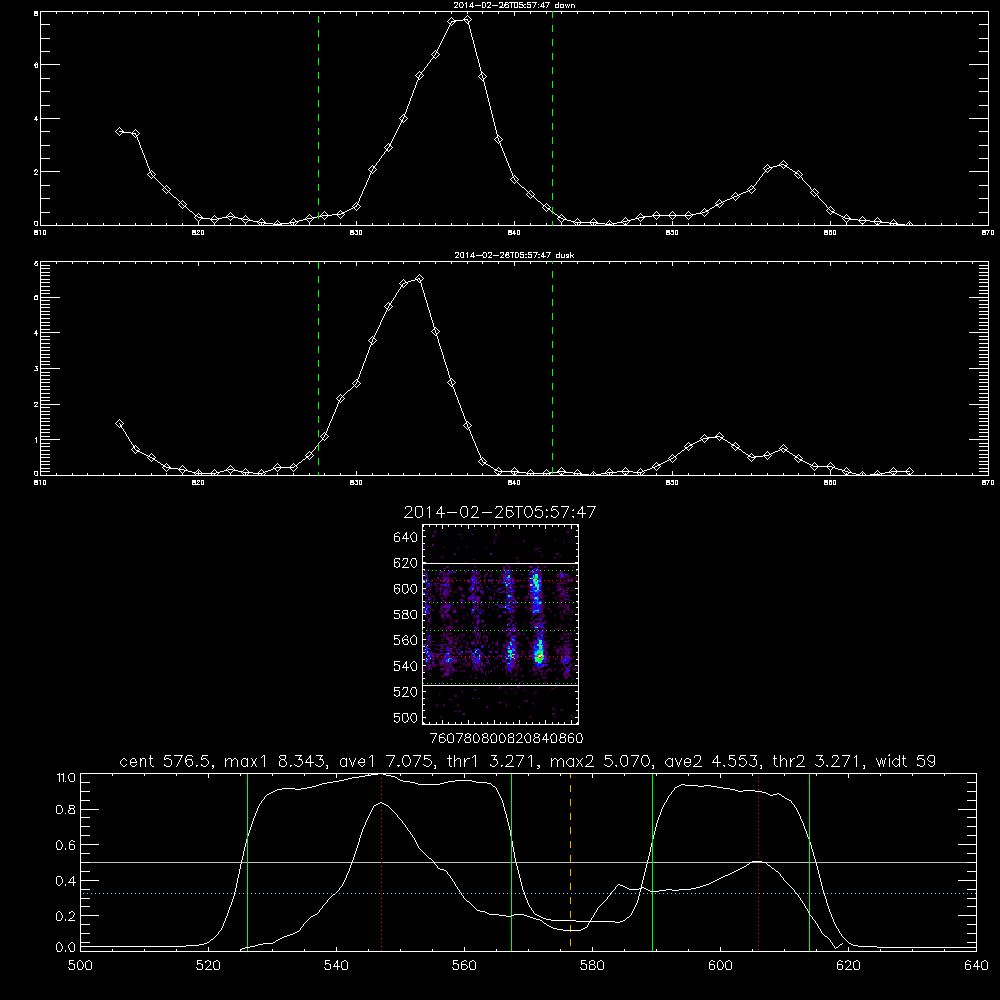Click the green vertical line near 567 in bottom plot
Screen dimensions: 1000x1000
point(511,861)
